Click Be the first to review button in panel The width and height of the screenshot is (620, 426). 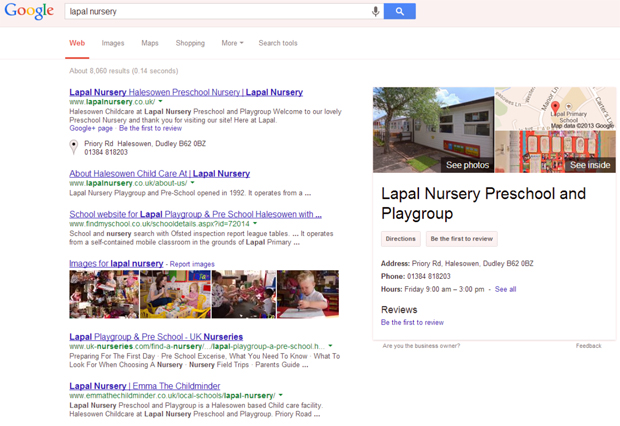pyautogui.click(x=461, y=239)
